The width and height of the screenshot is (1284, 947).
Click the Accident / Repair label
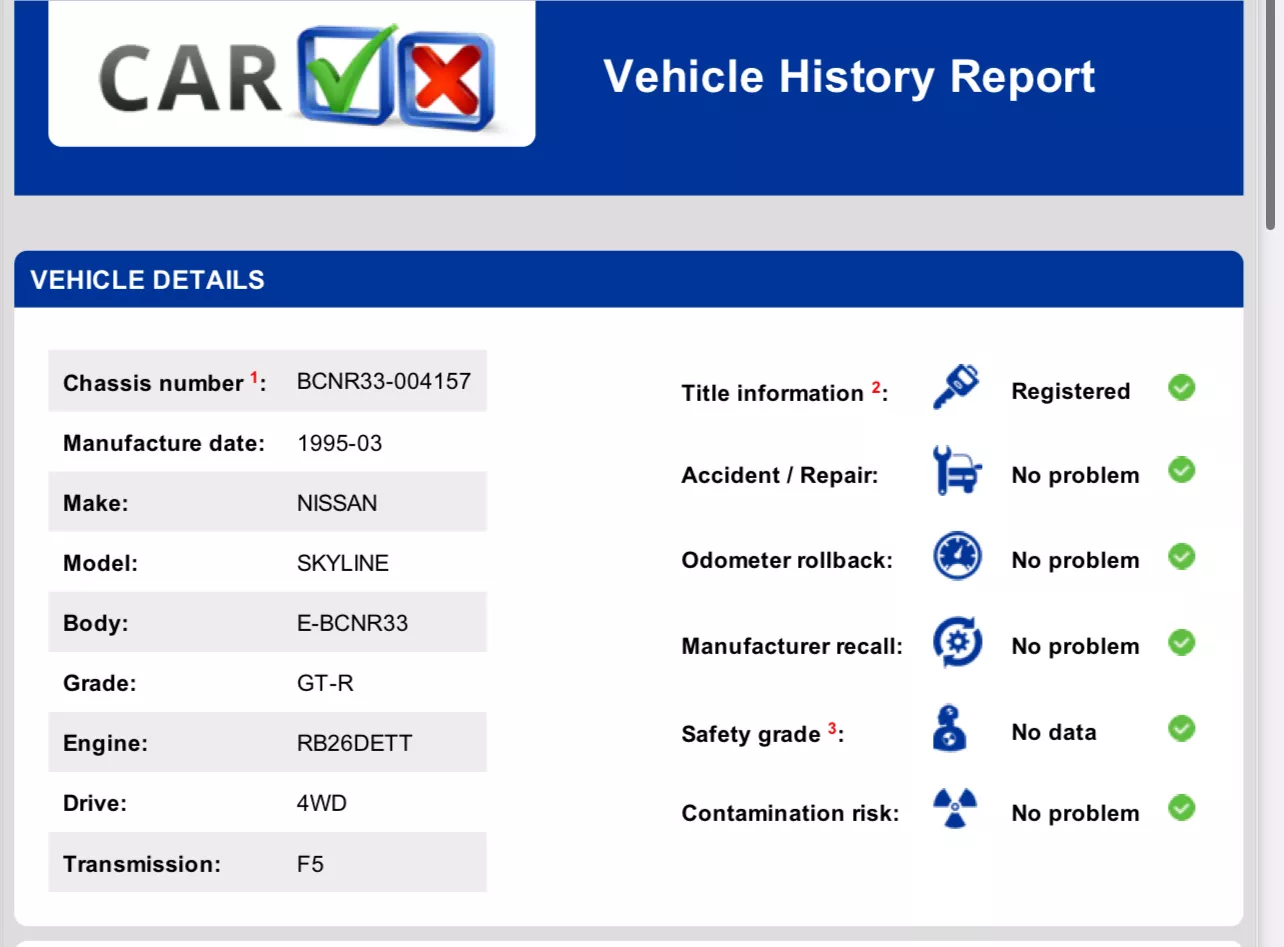point(780,475)
